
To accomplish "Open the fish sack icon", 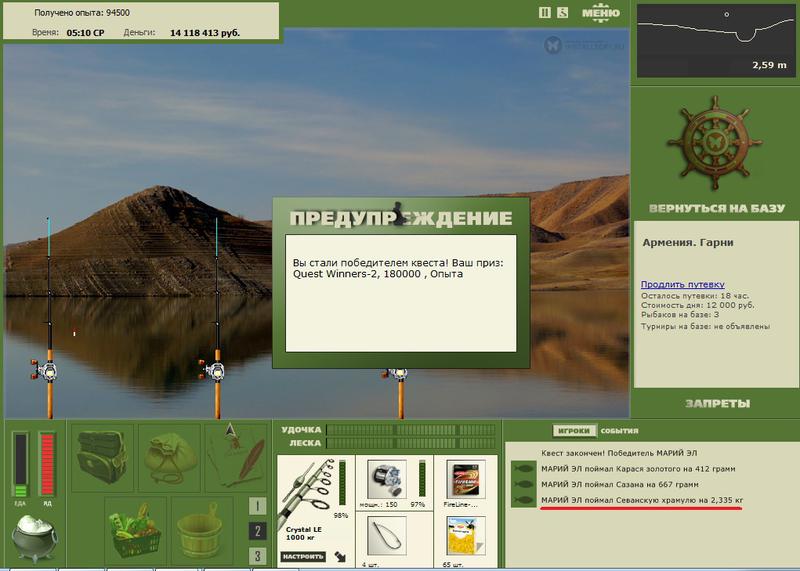I will [169, 458].
